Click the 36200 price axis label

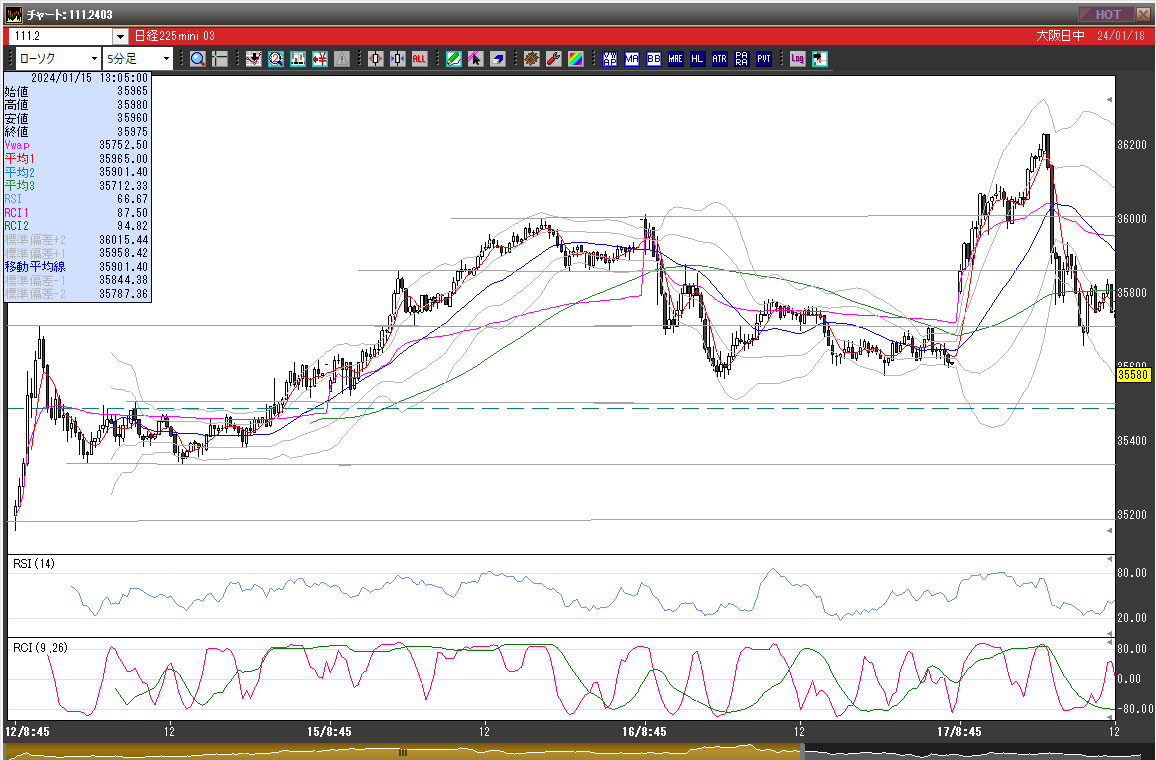[x=1132, y=145]
